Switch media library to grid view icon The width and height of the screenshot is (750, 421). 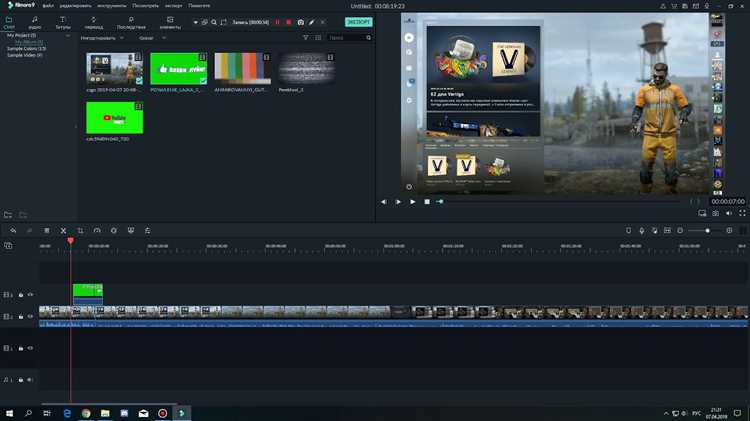point(318,37)
